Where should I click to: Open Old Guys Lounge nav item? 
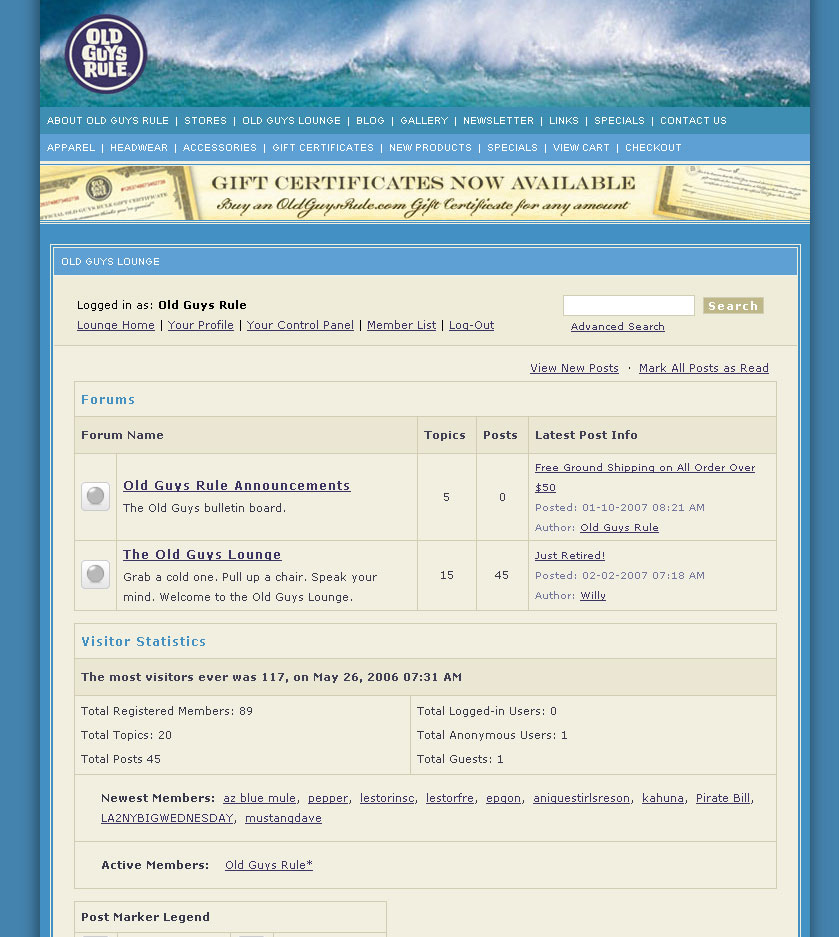coord(292,121)
